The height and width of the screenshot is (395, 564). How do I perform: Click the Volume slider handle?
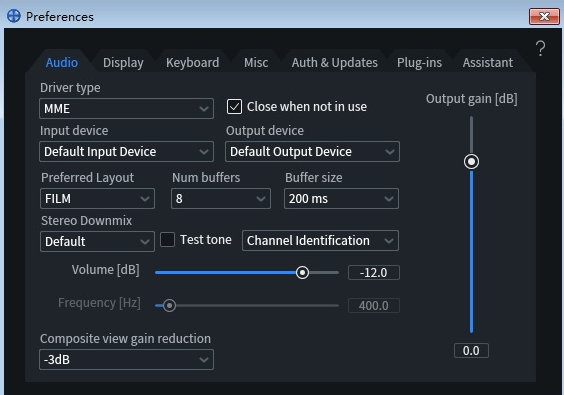coord(302,273)
